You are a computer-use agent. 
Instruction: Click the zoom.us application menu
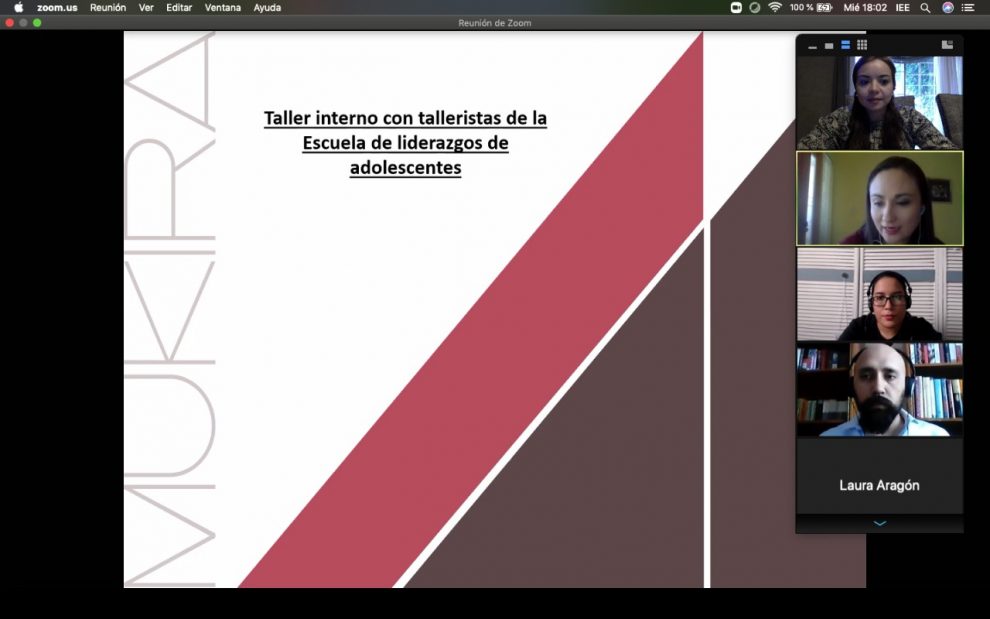coord(57,7)
